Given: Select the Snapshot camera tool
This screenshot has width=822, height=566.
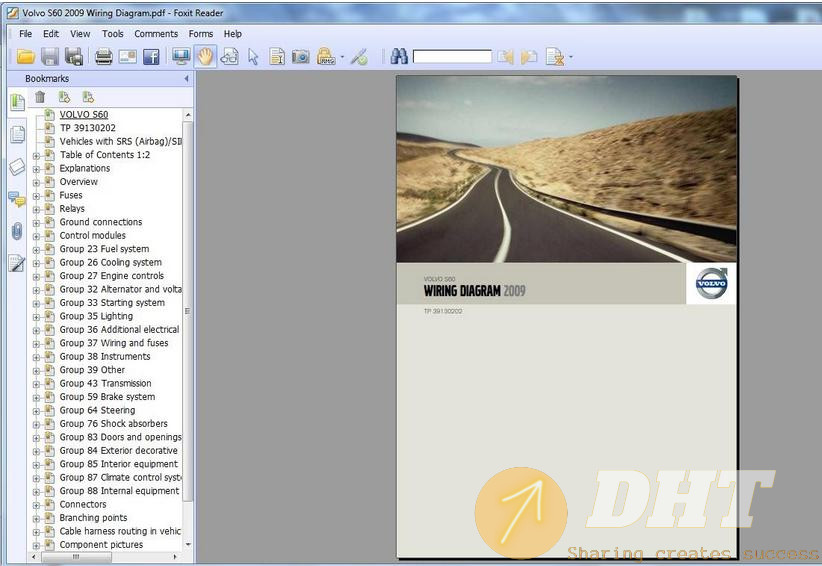Looking at the screenshot, I should click(300, 57).
